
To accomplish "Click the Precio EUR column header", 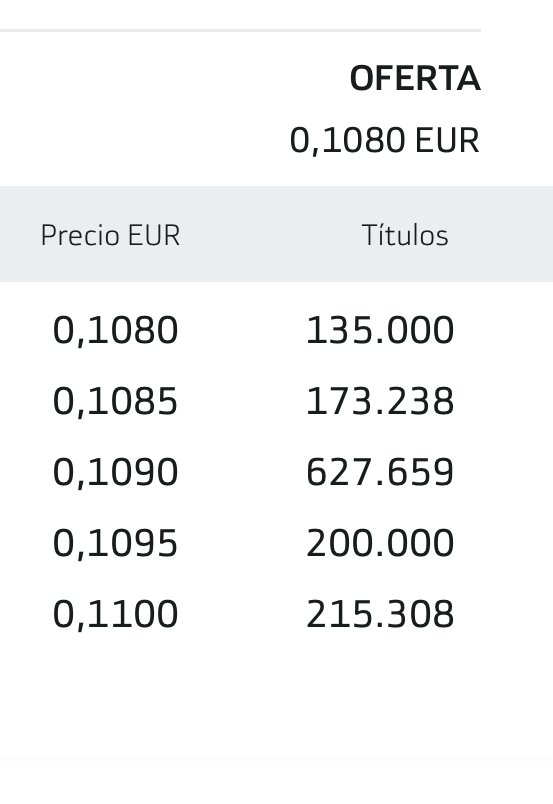I will tap(110, 235).
